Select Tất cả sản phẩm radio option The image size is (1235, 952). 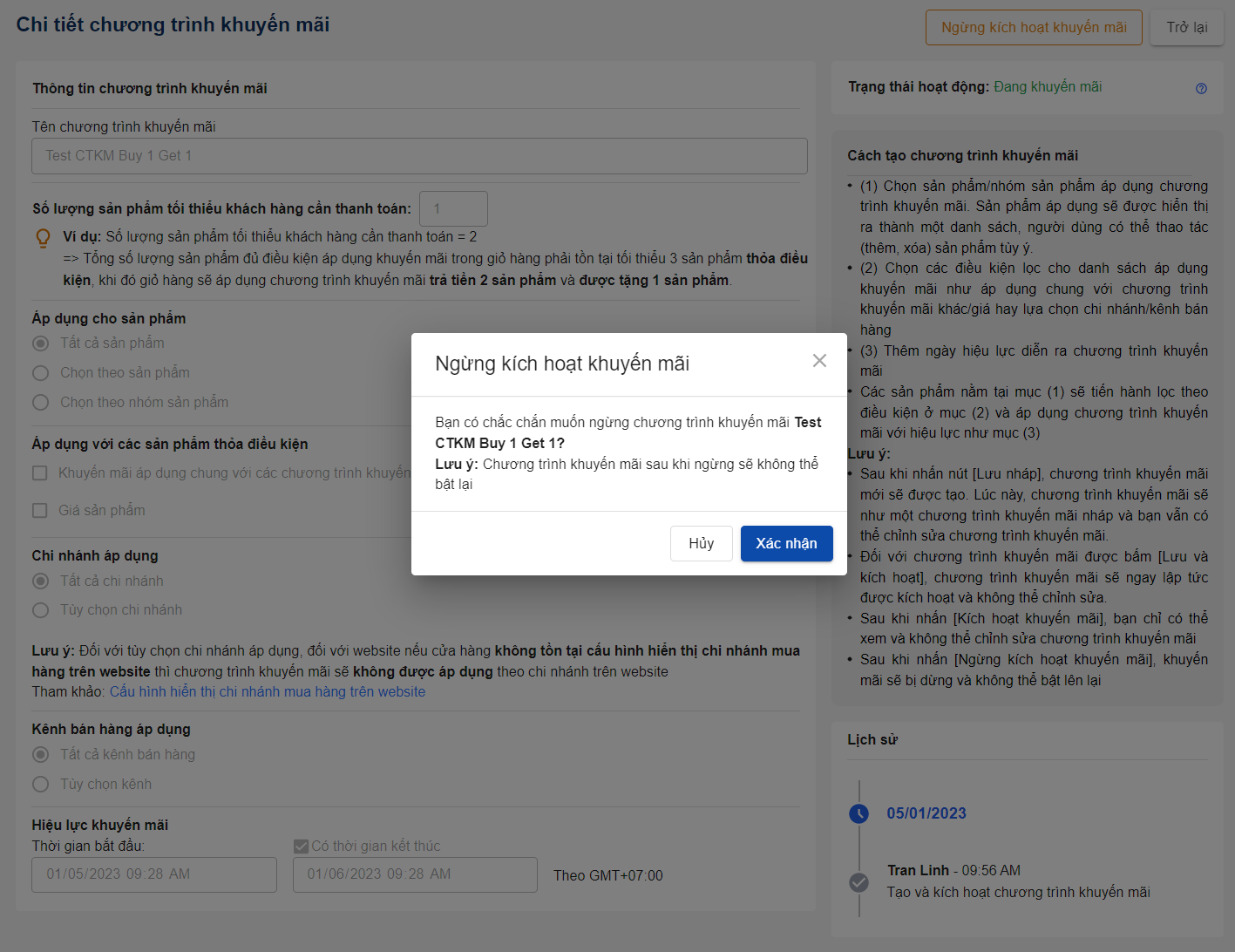(40, 343)
